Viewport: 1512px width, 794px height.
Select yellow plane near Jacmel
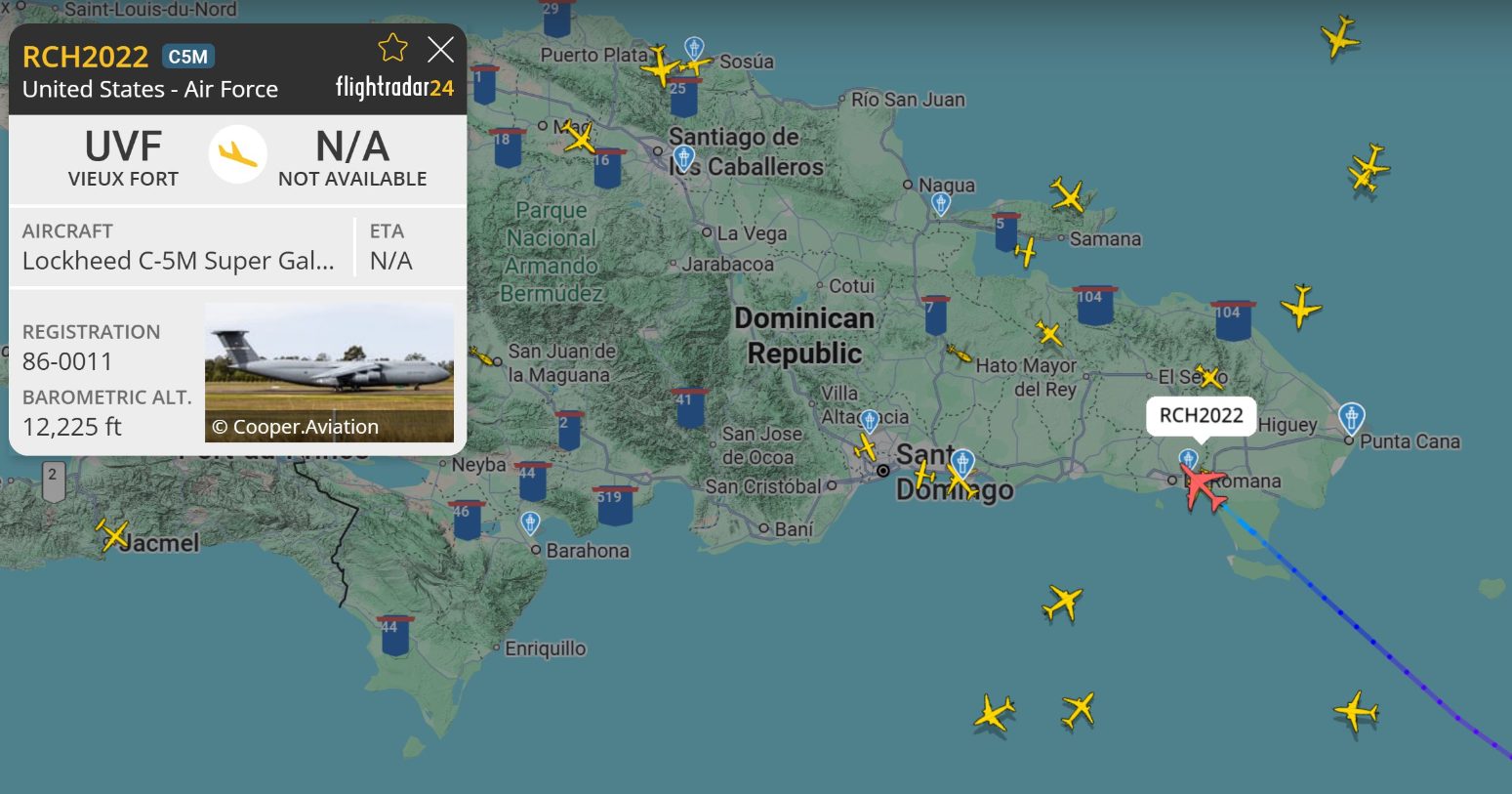point(112,534)
